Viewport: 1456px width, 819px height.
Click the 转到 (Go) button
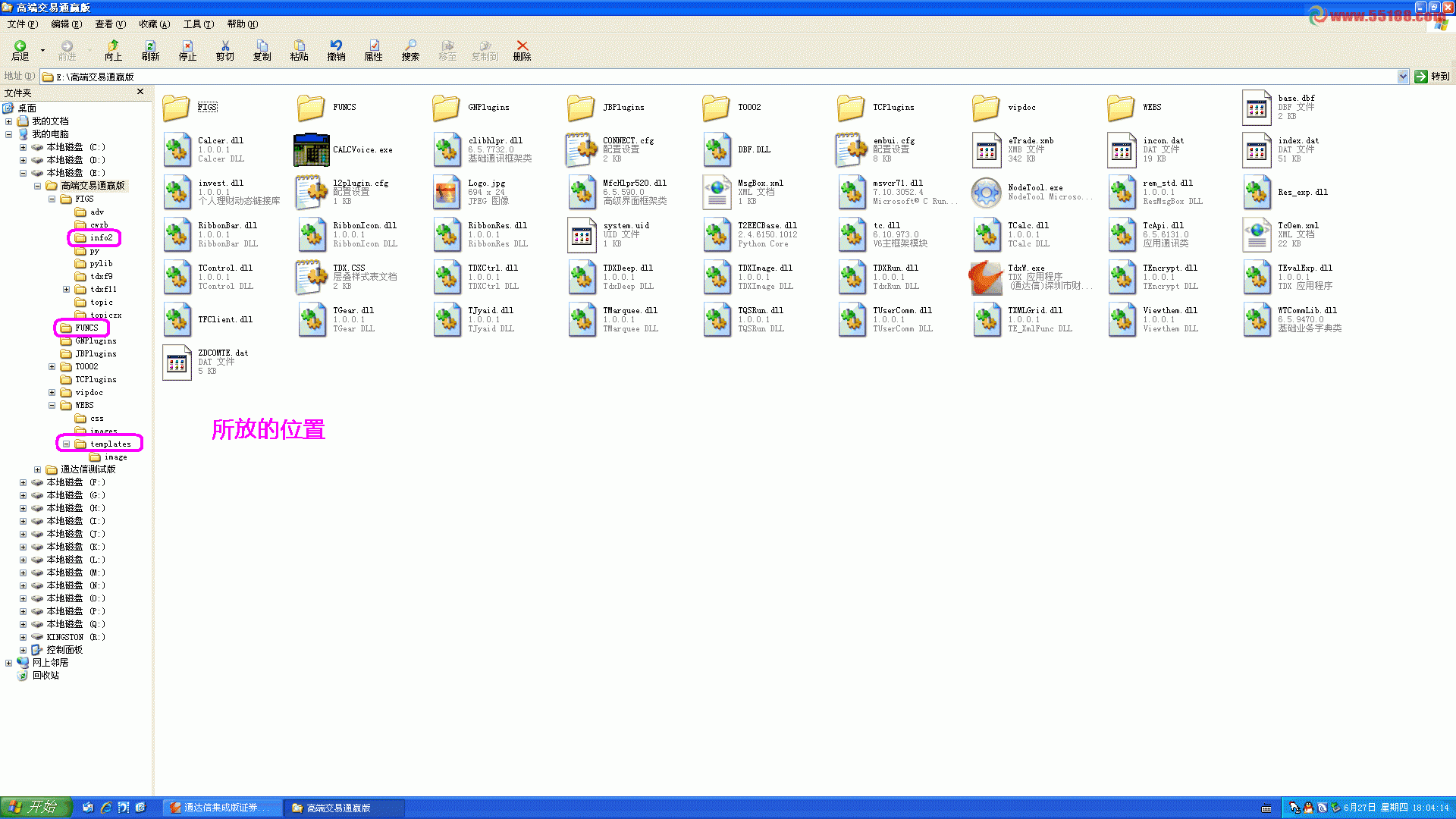[x=1432, y=77]
